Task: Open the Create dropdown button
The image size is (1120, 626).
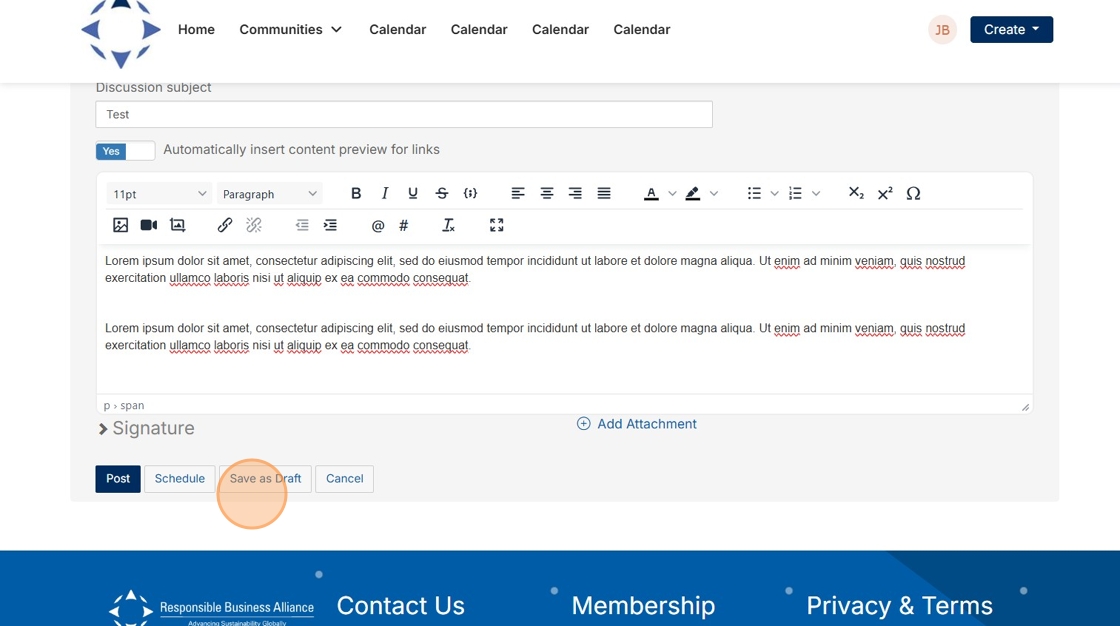Action: (1011, 29)
